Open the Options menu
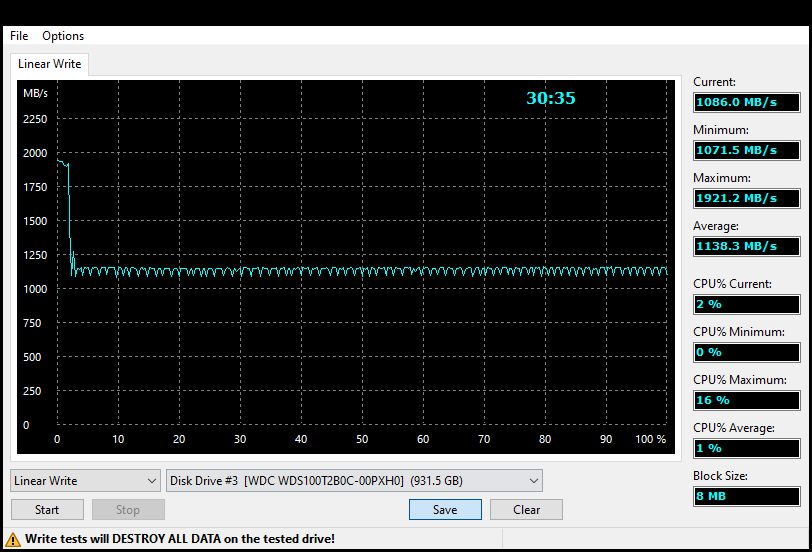 [63, 36]
